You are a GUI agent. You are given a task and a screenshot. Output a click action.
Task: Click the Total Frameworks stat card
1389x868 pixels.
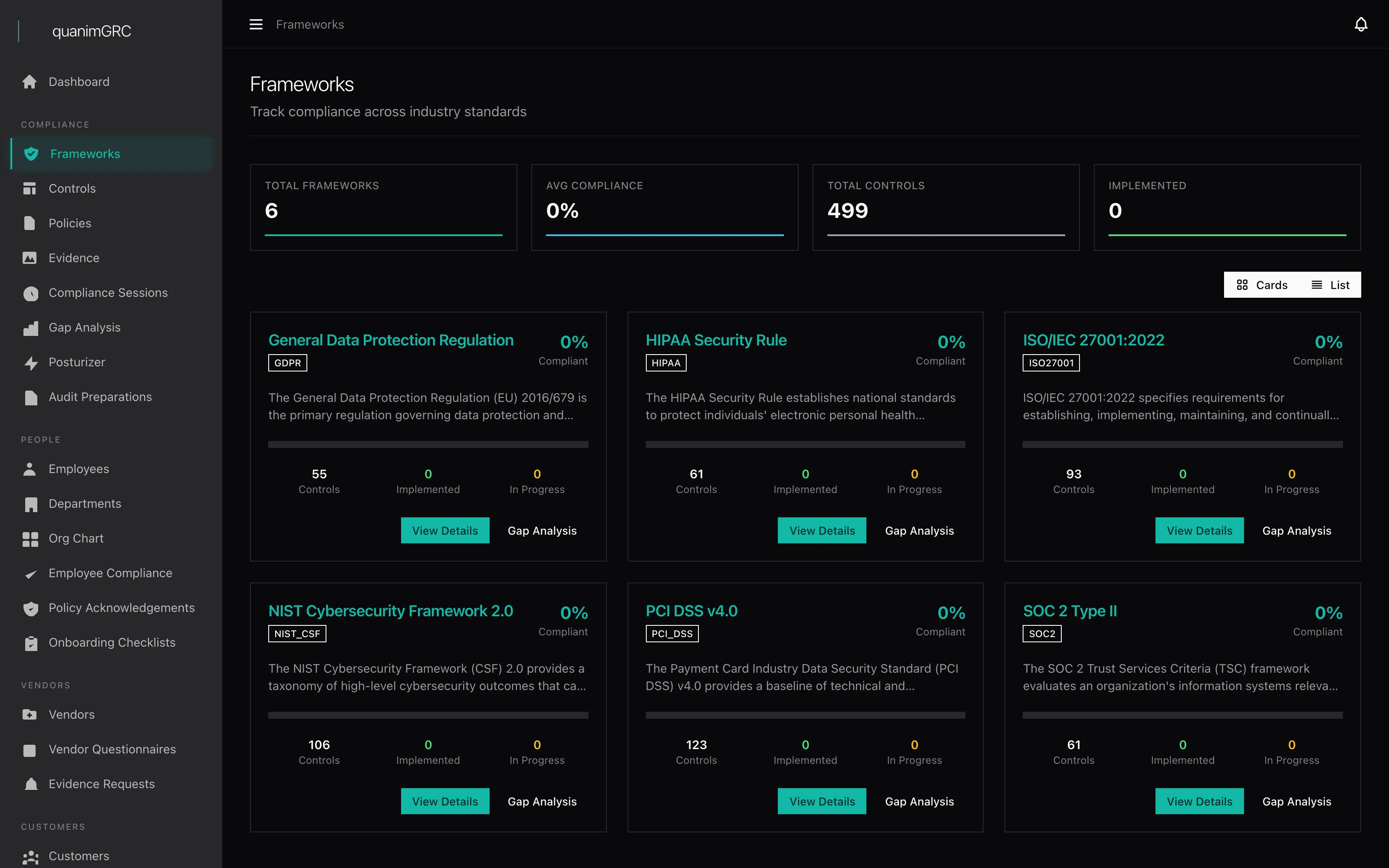383,207
